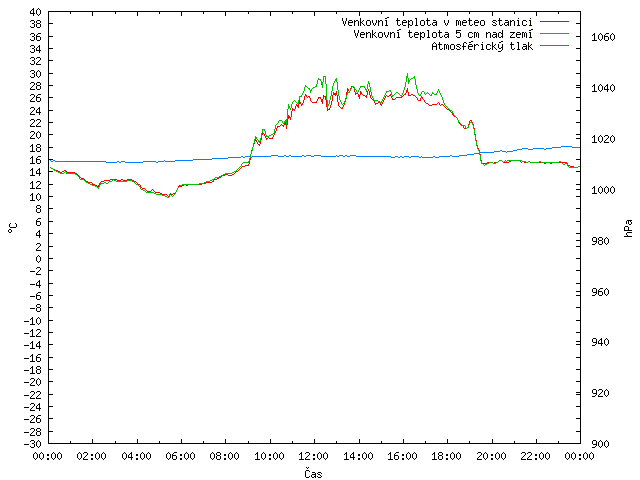640x480 pixels.
Task: Click the 02:00 time axis label
Action: point(91,456)
